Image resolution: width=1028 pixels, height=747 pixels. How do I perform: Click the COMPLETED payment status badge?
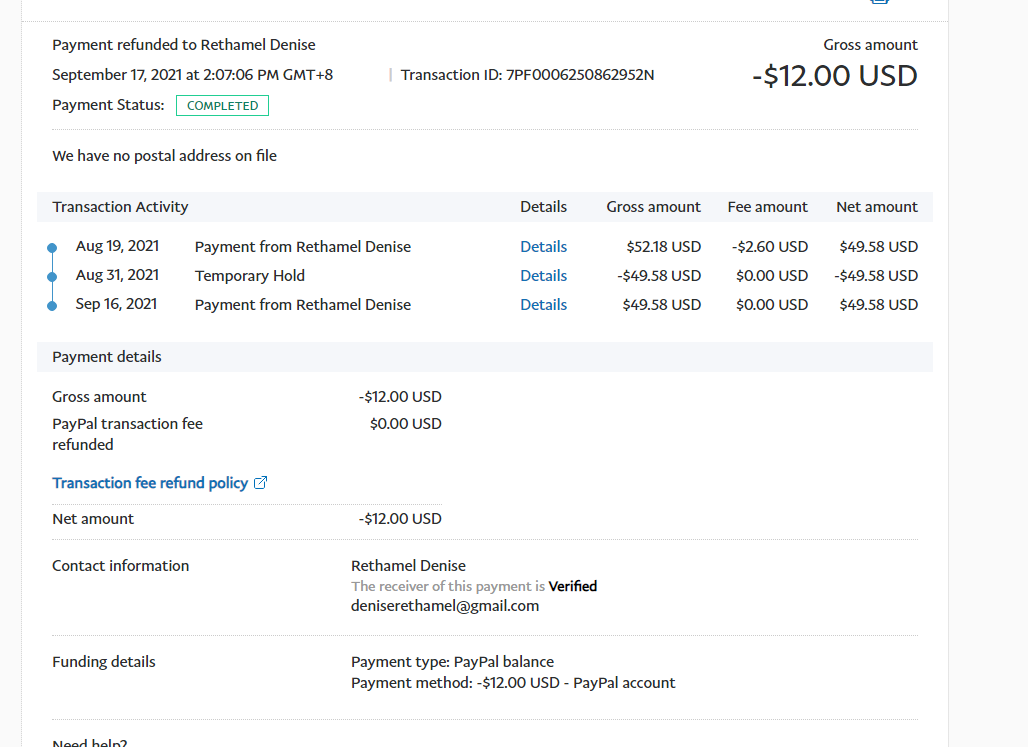click(x=222, y=106)
